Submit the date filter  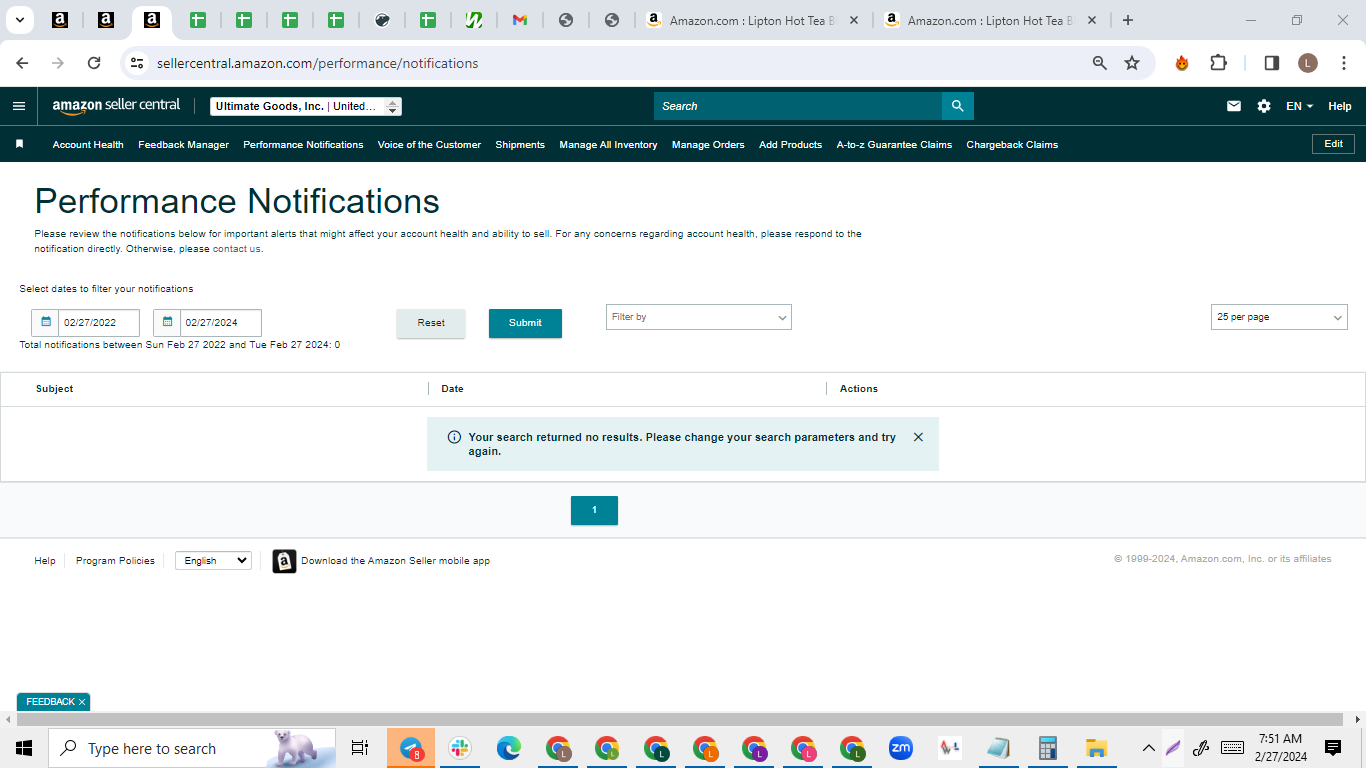[525, 323]
